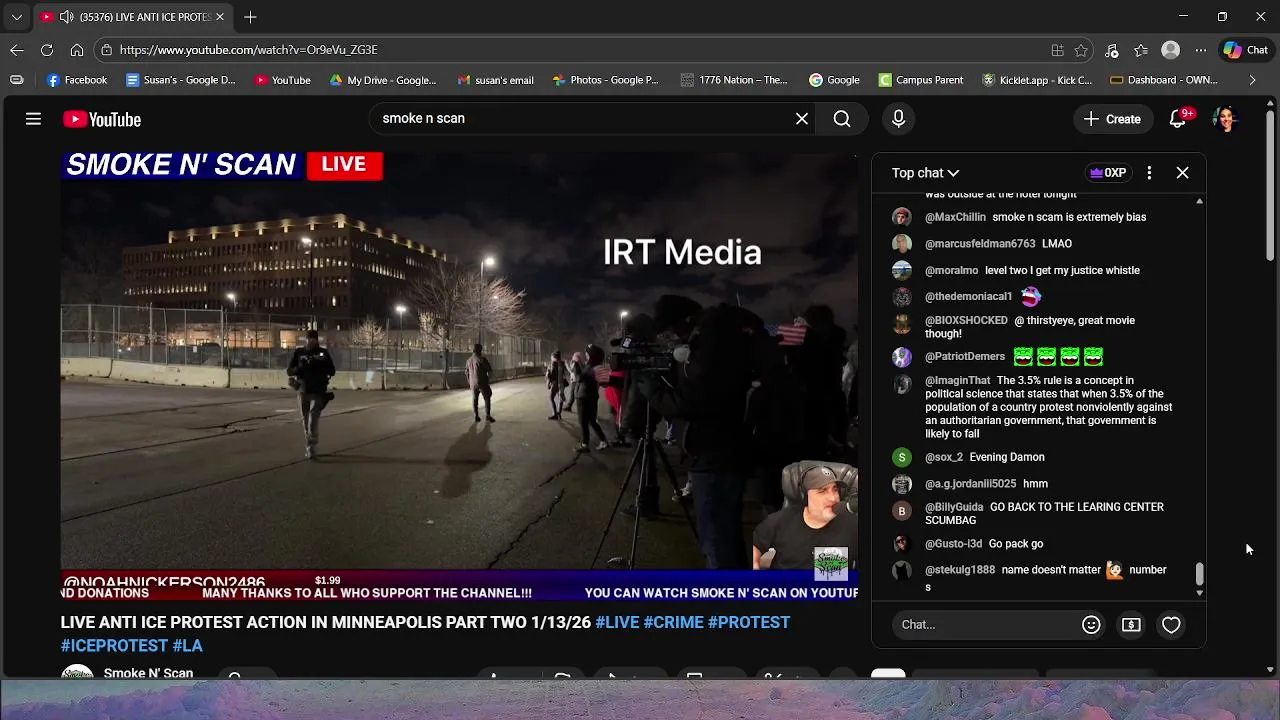Open Smoke N' Scan channel name

(148, 673)
